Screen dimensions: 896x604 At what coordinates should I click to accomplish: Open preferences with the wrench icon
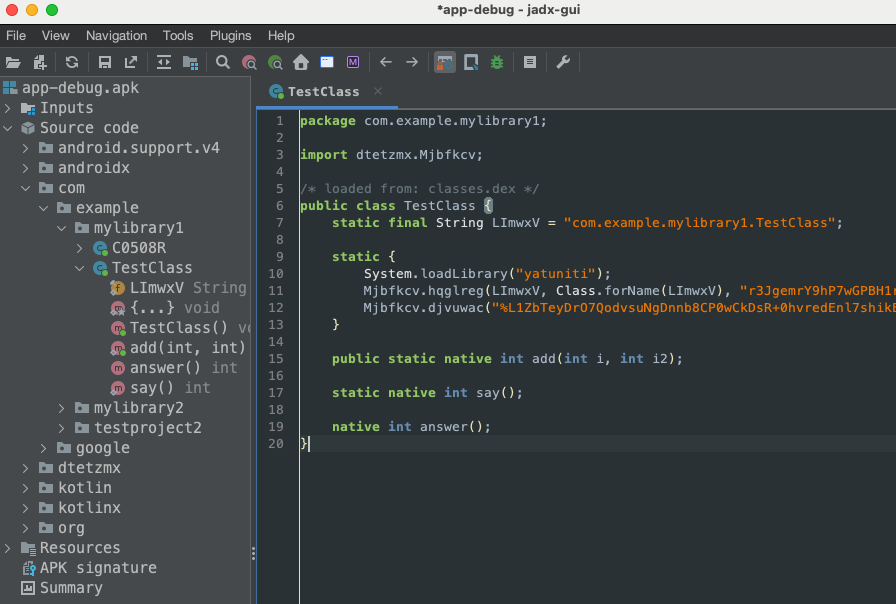[563, 62]
